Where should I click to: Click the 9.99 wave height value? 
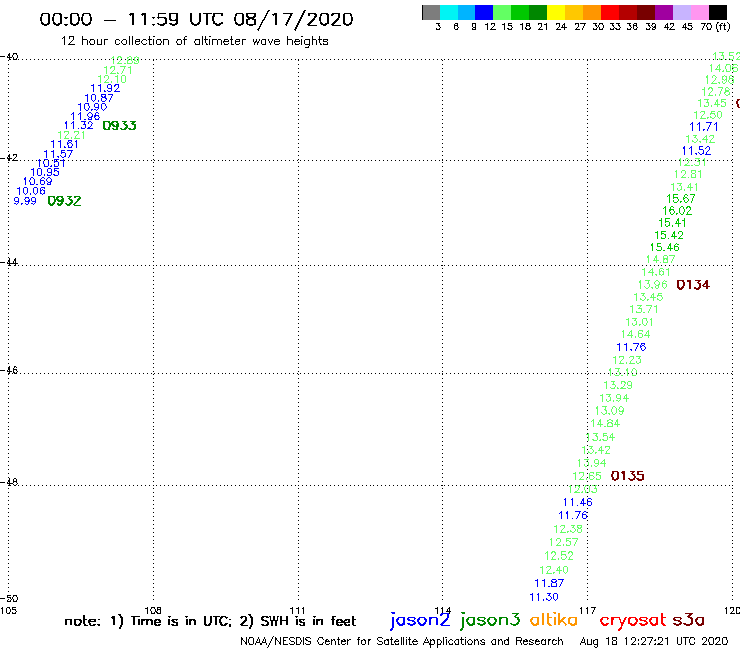pos(25,201)
